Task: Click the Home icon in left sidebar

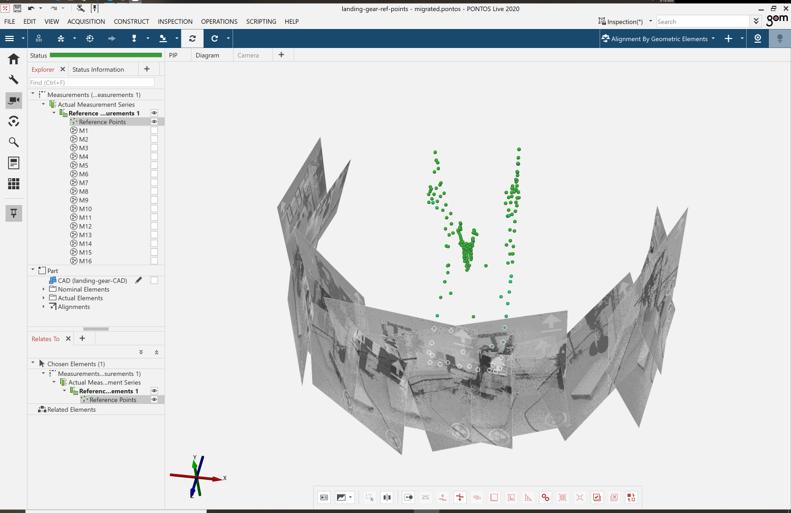Action: (x=13, y=59)
